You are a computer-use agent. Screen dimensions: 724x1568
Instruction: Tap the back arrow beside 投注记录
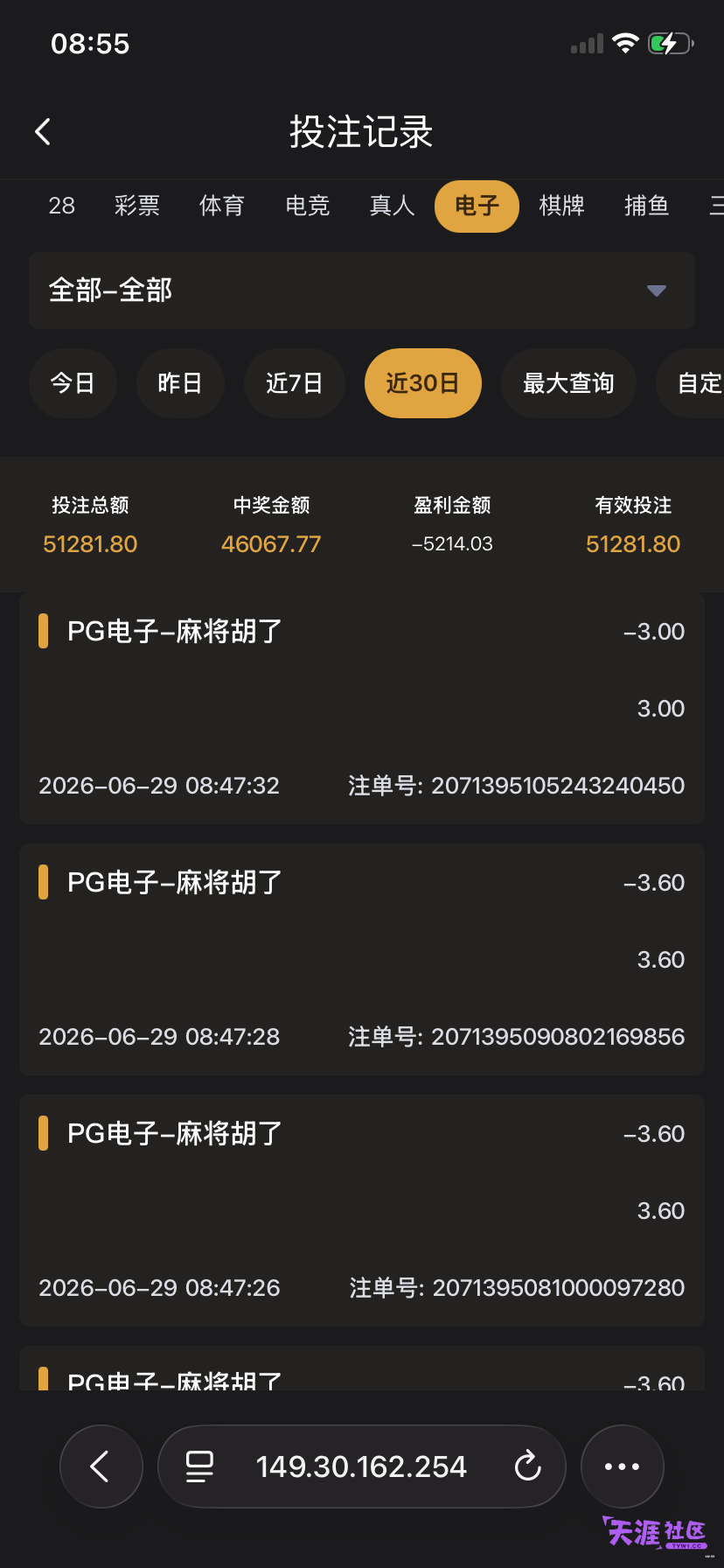pos(43,132)
